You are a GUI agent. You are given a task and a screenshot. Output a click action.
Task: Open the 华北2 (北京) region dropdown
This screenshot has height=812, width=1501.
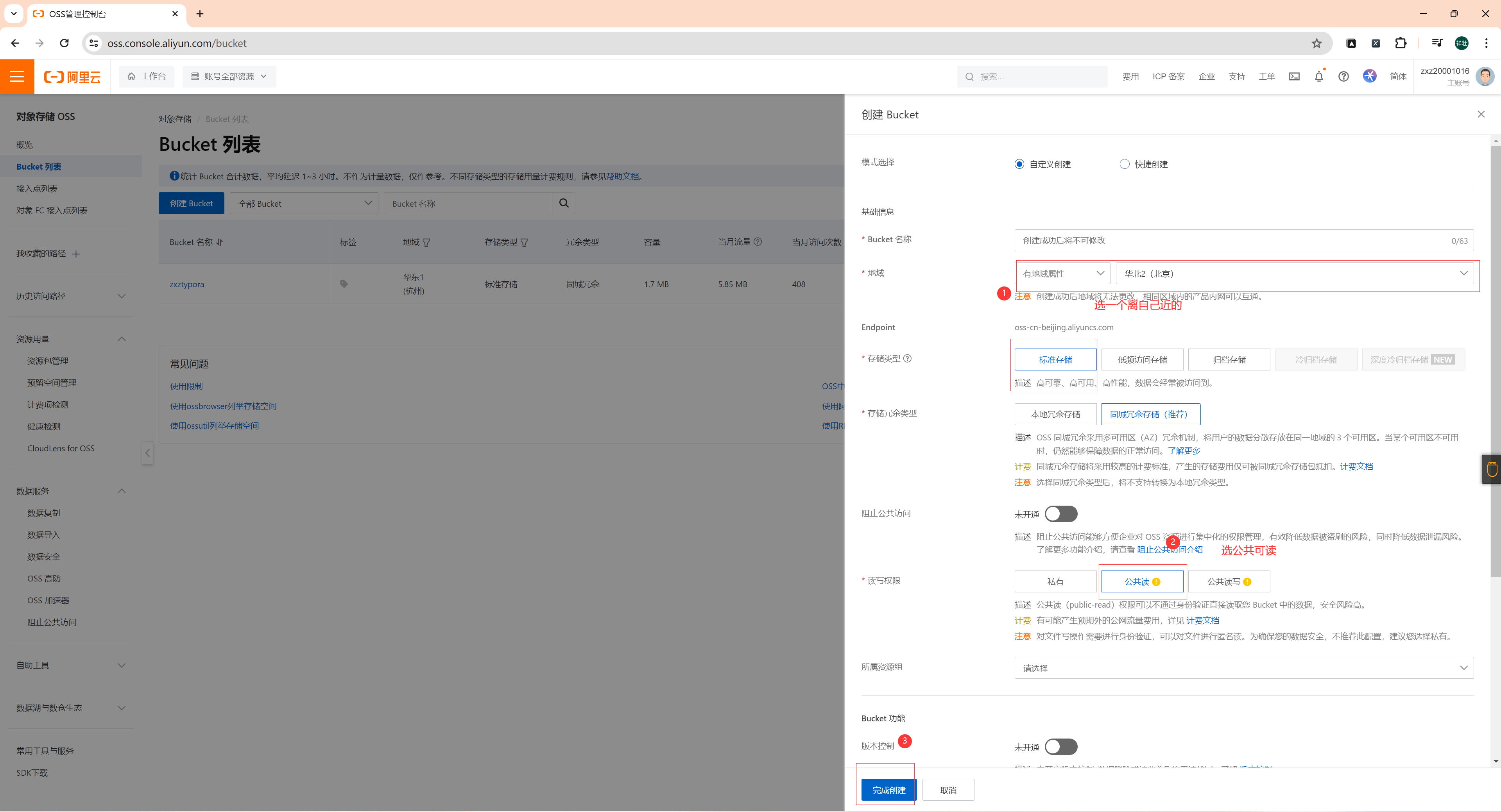coord(1295,274)
